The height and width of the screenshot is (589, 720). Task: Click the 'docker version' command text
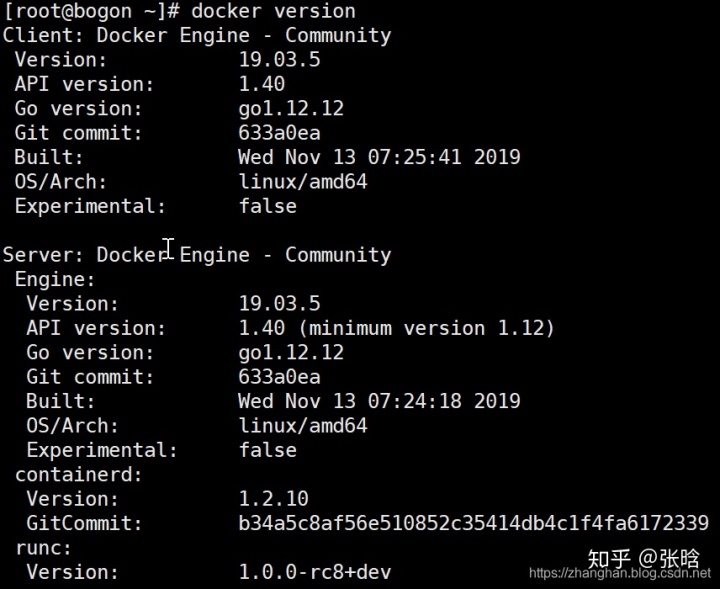(272, 12)
